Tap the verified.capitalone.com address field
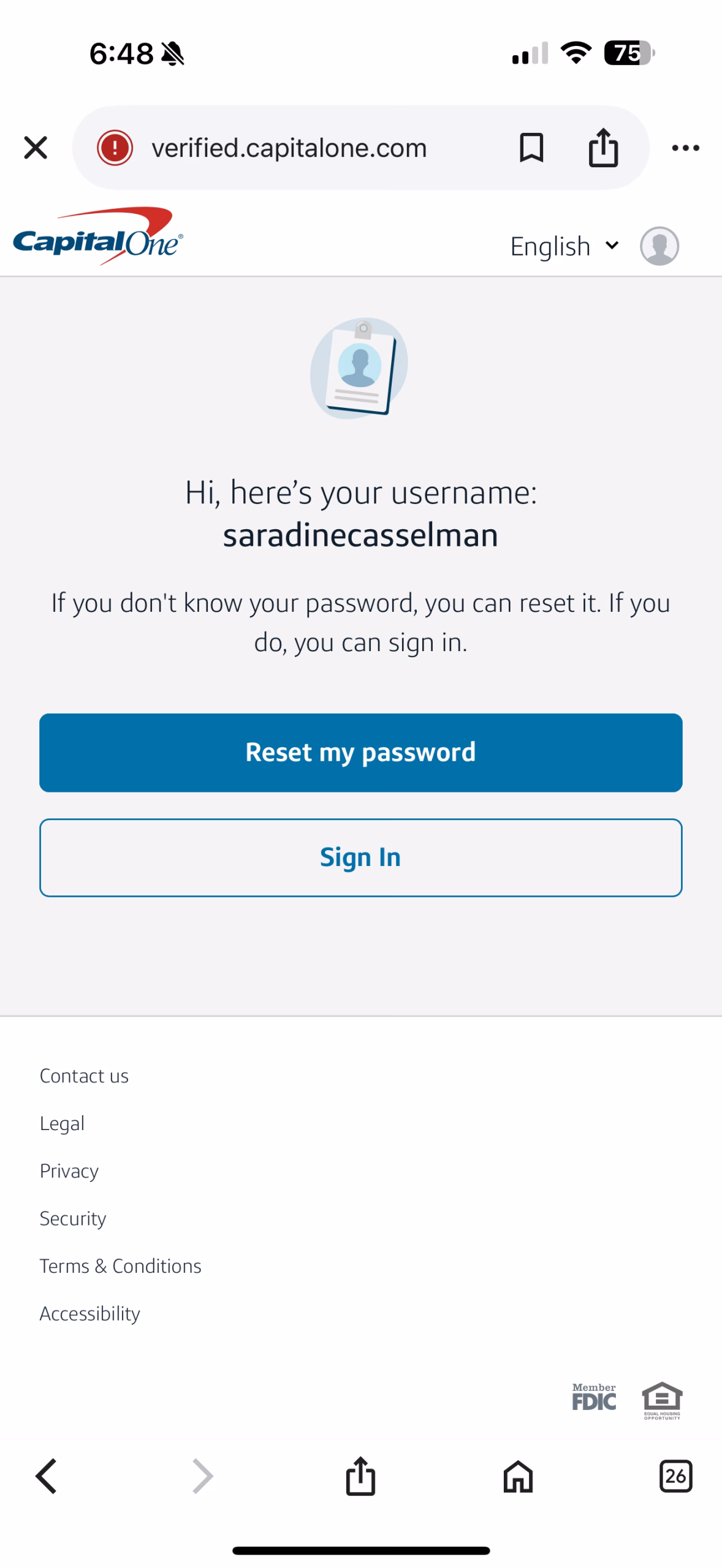722x1568 pixels. (x=289, y=148)
